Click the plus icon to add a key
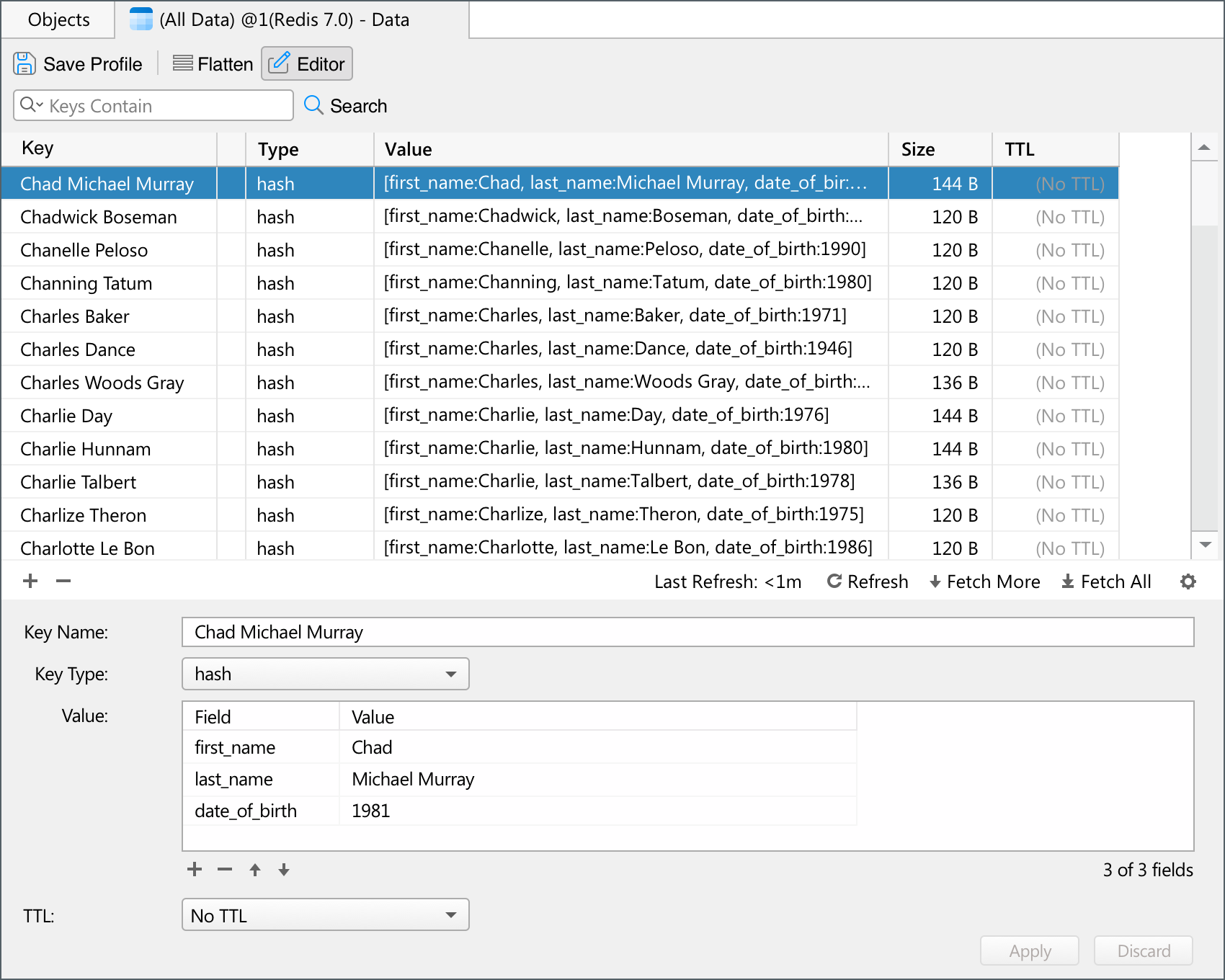The image size is (1225, 980). [30, 581]
